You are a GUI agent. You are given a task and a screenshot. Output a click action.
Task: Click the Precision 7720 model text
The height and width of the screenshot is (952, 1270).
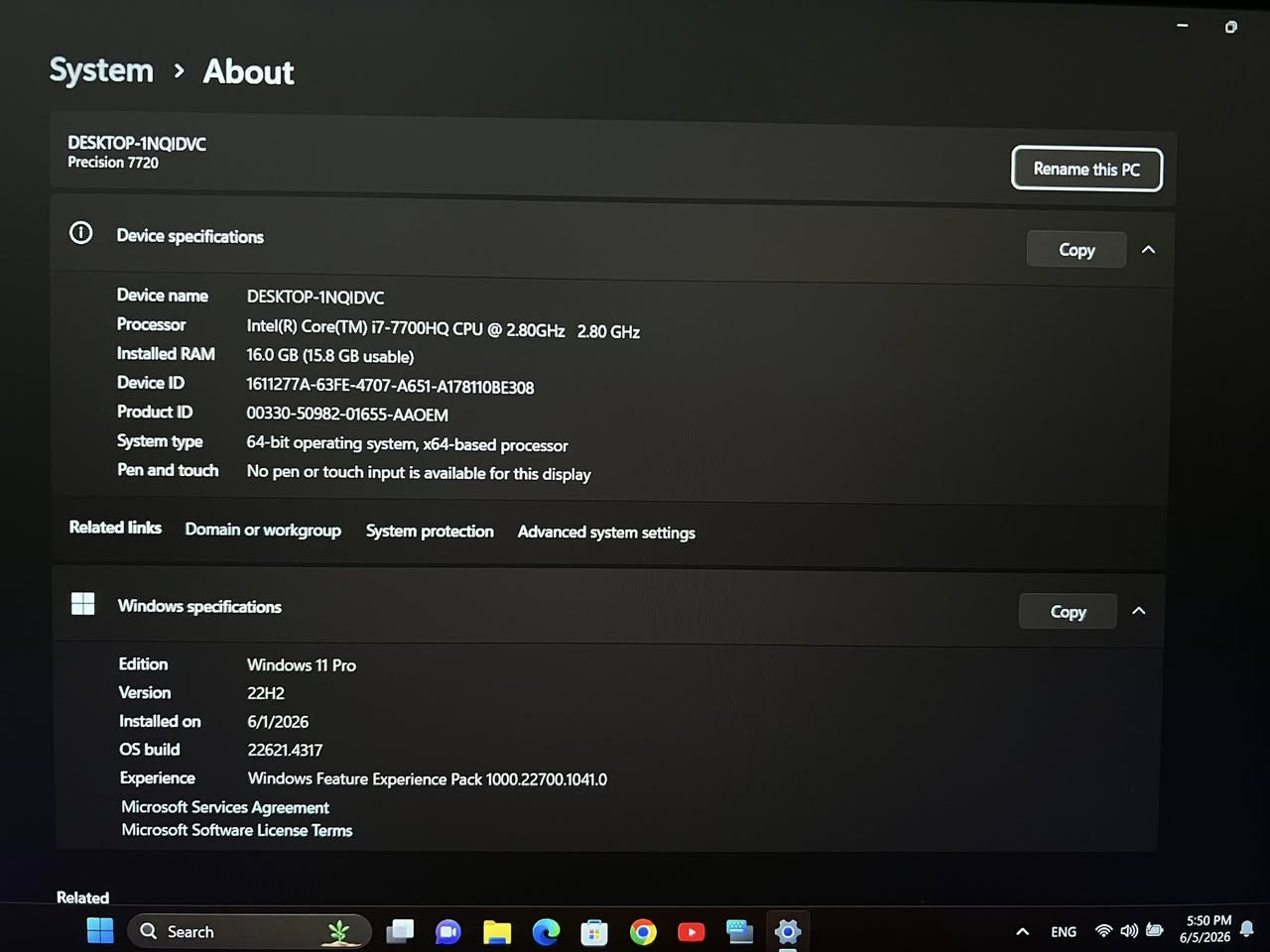pos(113,163)
